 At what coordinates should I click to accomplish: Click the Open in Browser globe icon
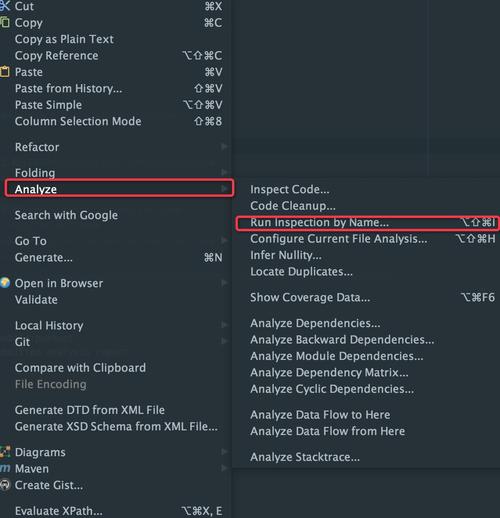(x=5, y=283)
